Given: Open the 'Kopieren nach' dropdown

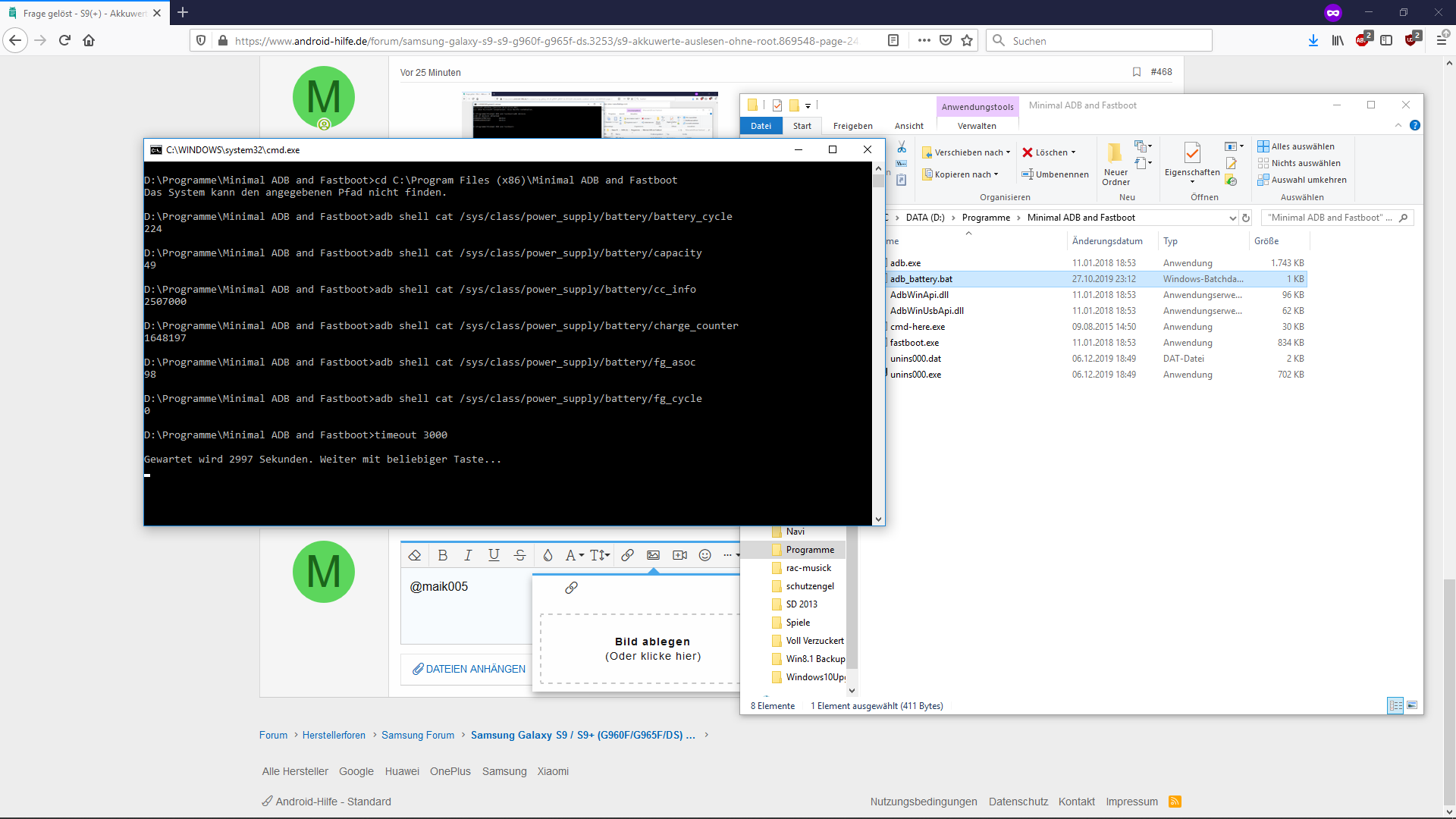Looking at the screenshot, I should pyautogui.click(x=960, y=174).
